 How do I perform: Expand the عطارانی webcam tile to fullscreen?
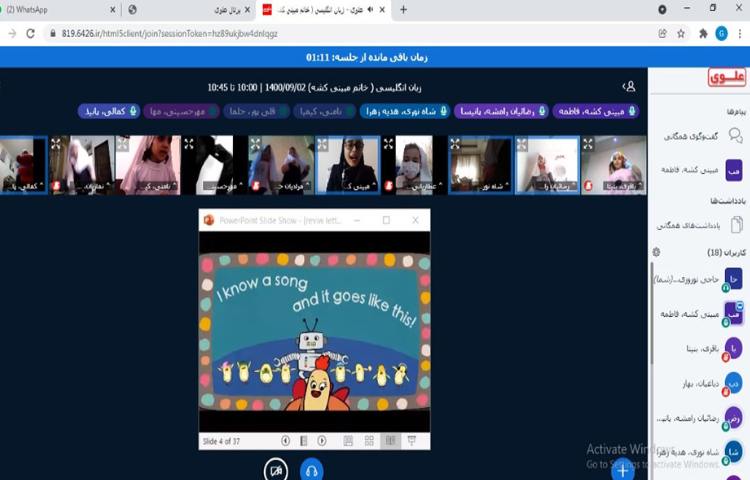(x=388, y=143)
